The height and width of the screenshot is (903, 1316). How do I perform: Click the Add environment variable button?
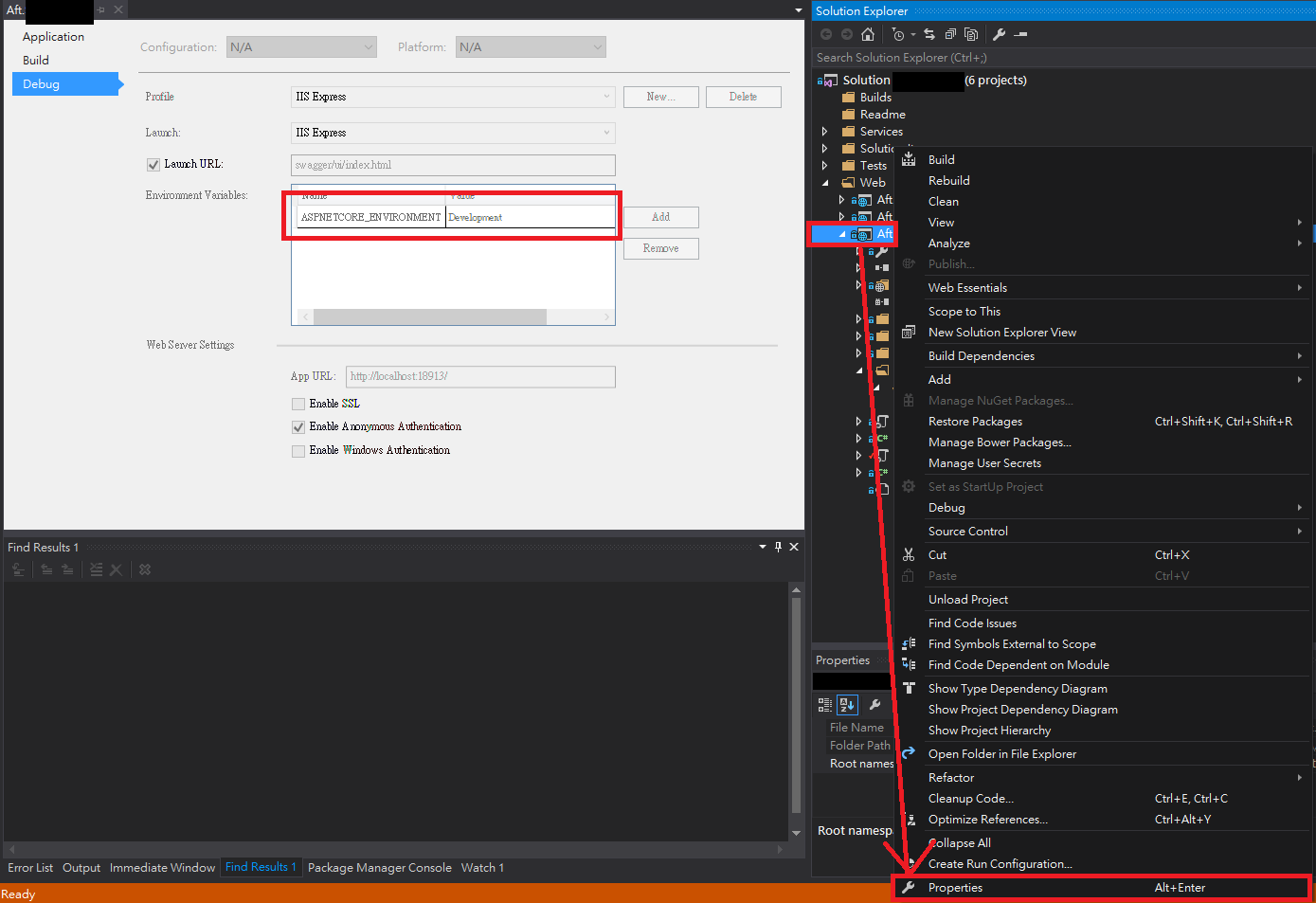click(x=661, y=217)
